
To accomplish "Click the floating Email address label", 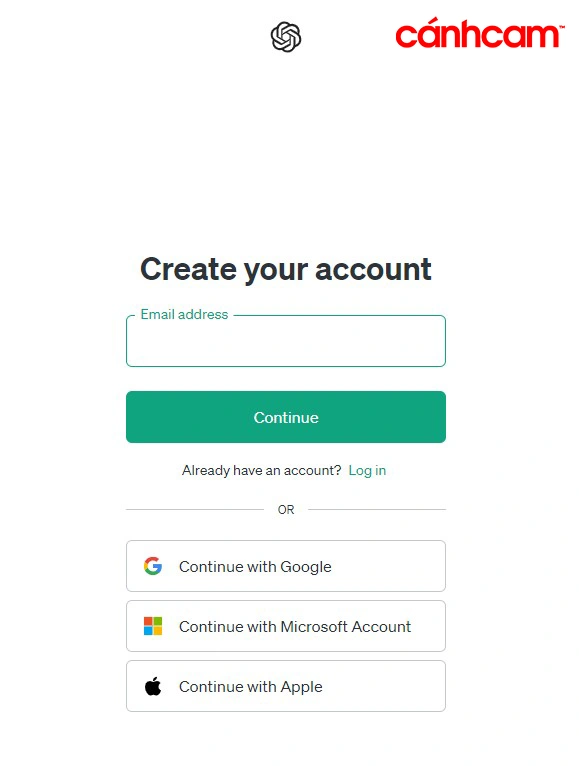I will (x=184, y=314).
